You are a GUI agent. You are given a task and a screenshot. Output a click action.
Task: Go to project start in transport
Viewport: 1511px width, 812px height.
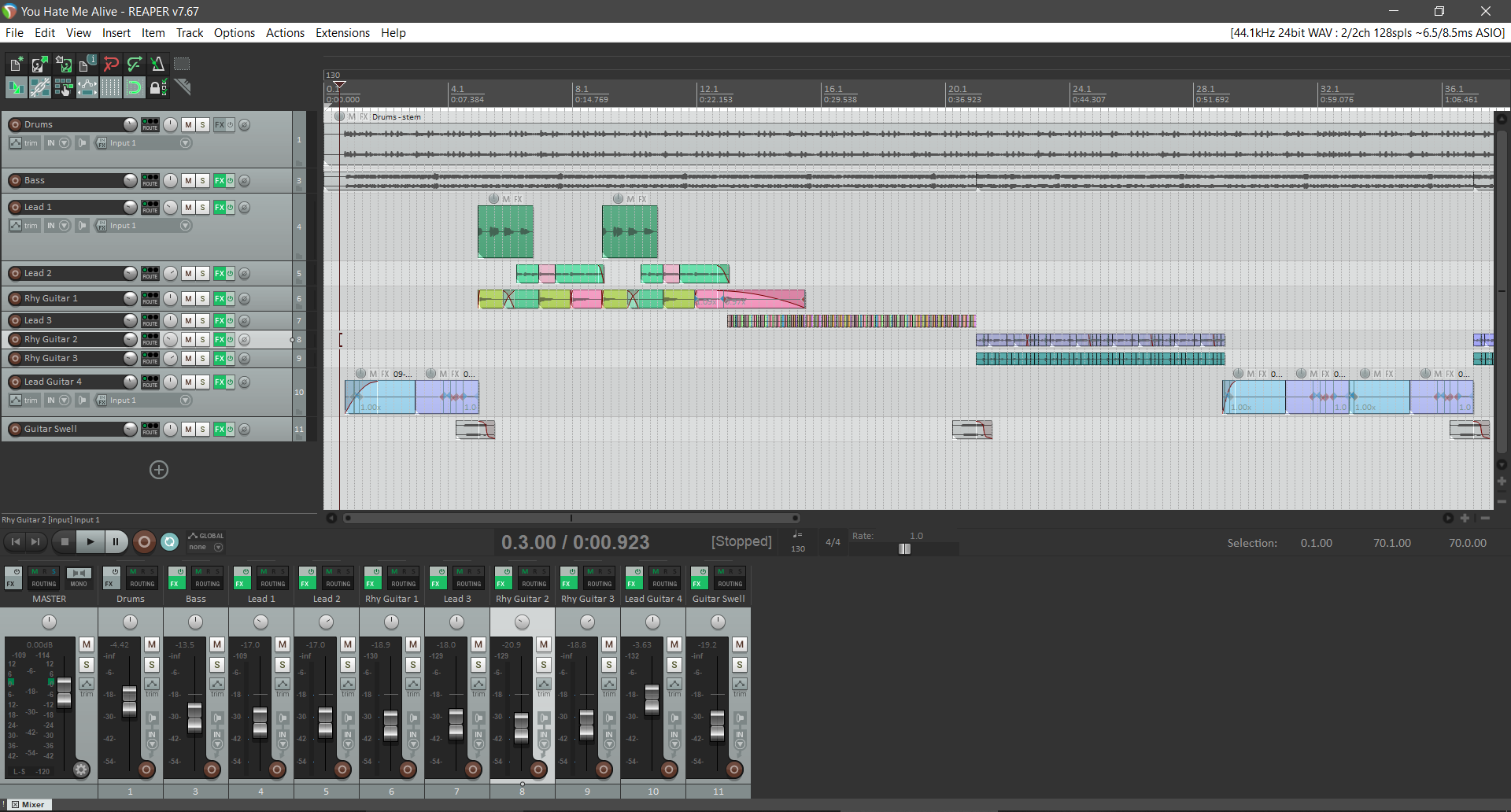(15, 541)
